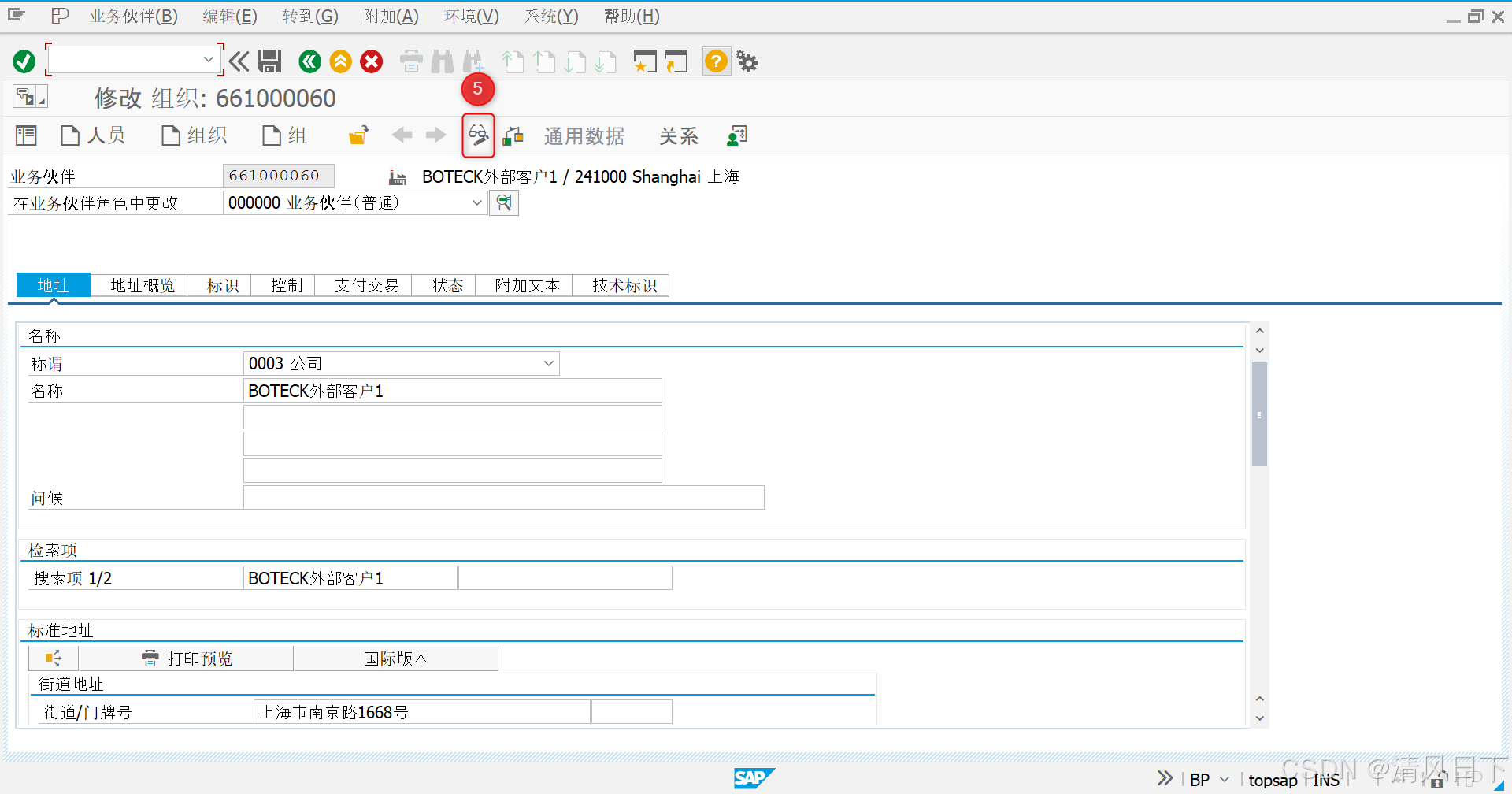Click the 国际版本 international version button
The image size is (1512, 794).
[x=396, y=658]
